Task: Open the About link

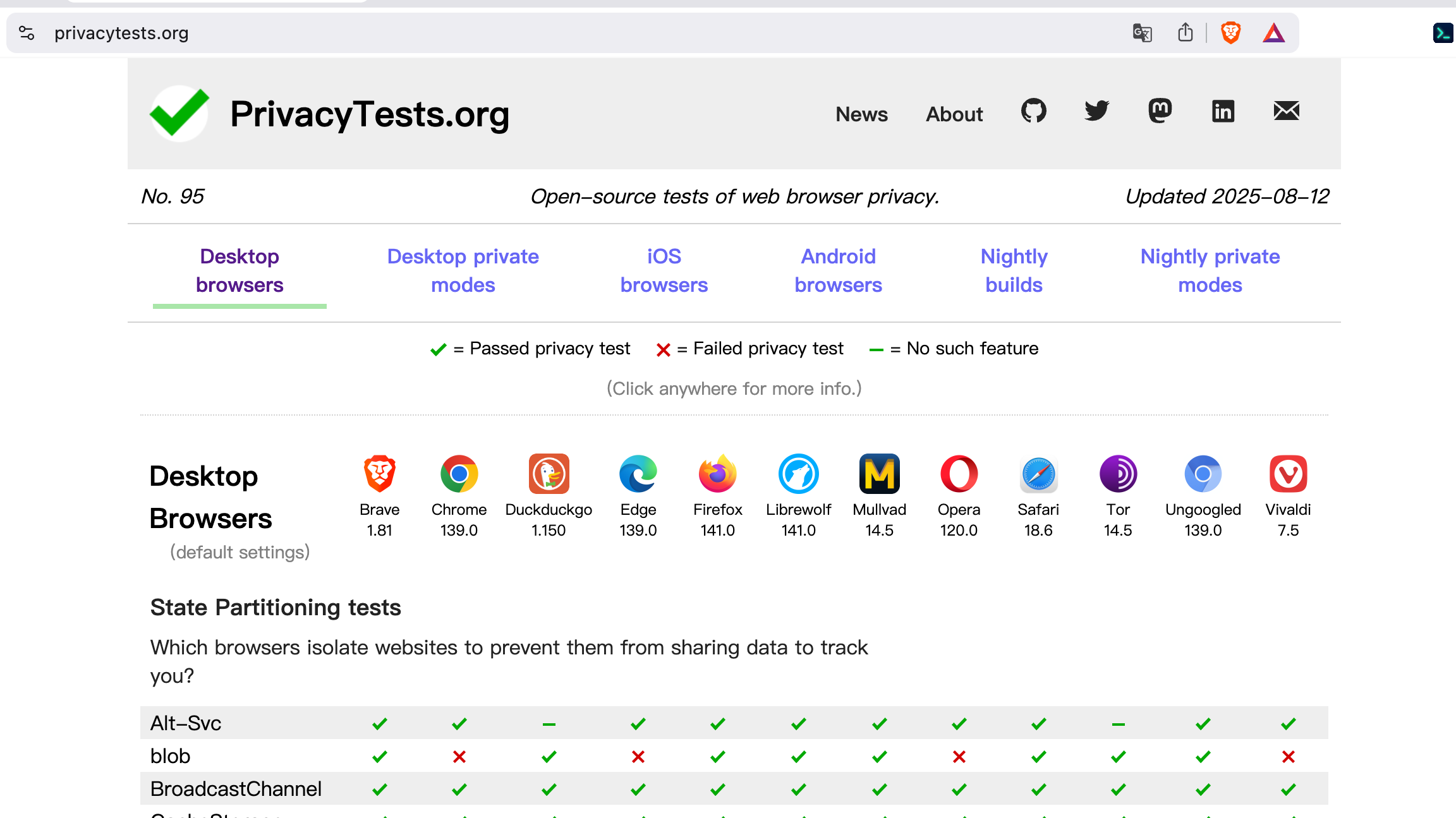Action: point(954,114)
